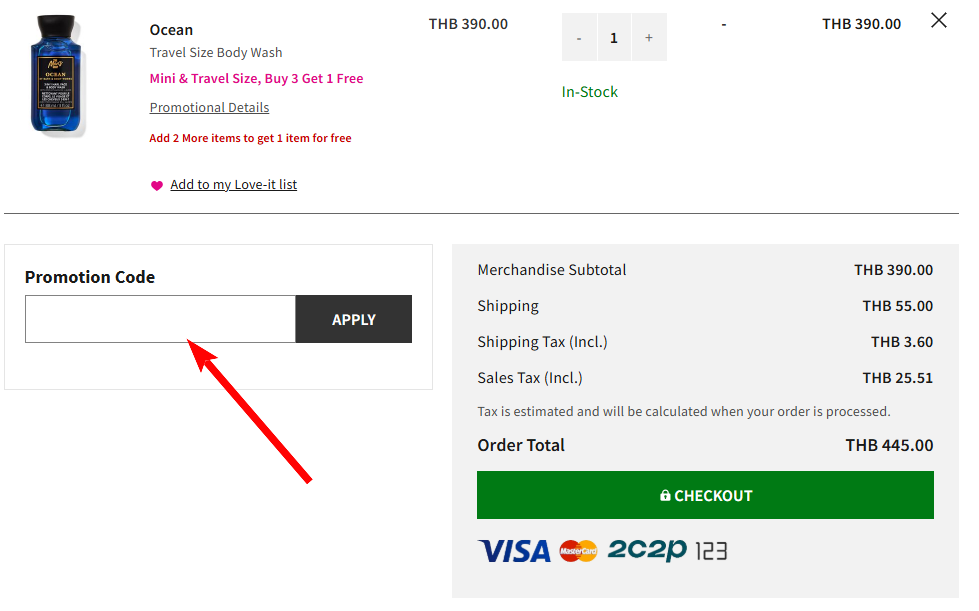Click Add to my Love-it list
Image resolution: width=979 pixels, height=611 pixels.
(233, 184)
